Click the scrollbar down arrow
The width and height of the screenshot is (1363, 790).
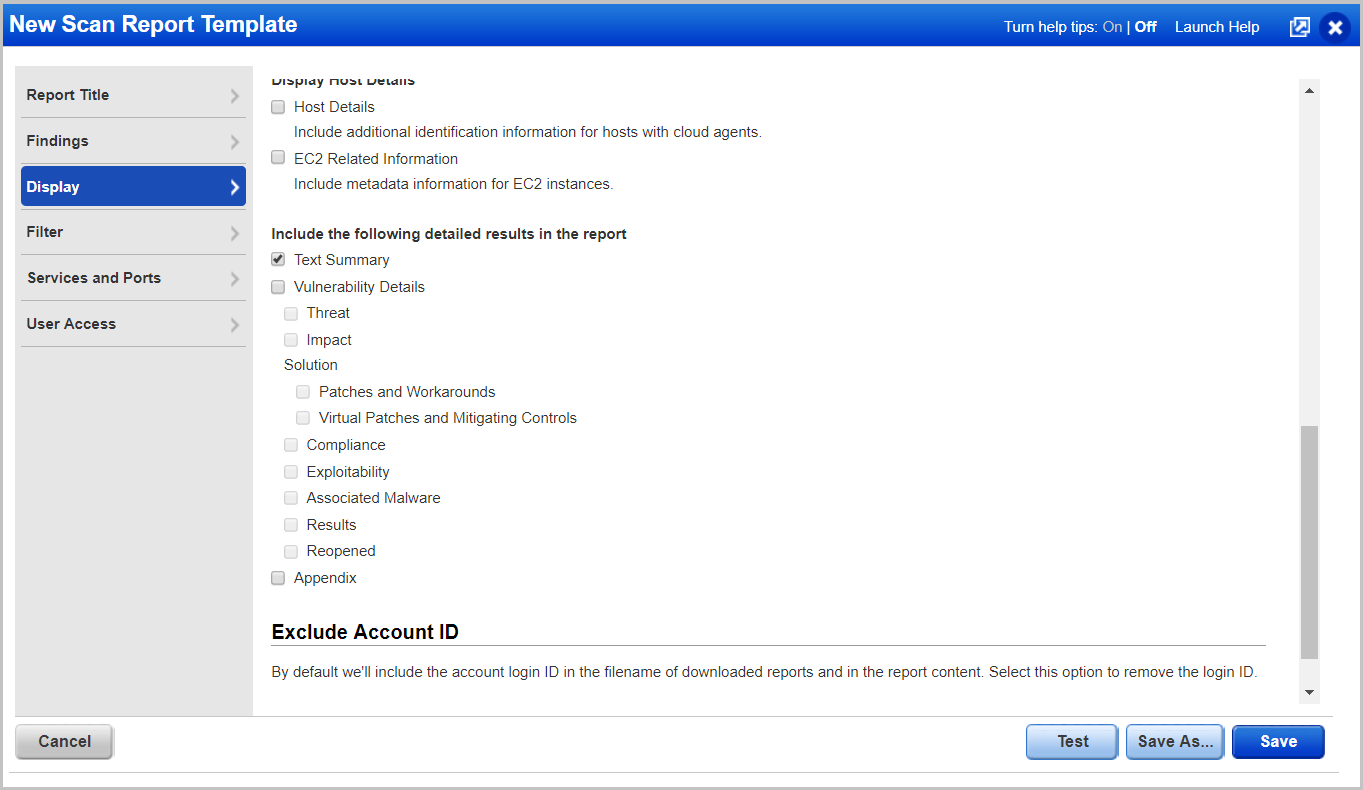[x=1309, y=693]
